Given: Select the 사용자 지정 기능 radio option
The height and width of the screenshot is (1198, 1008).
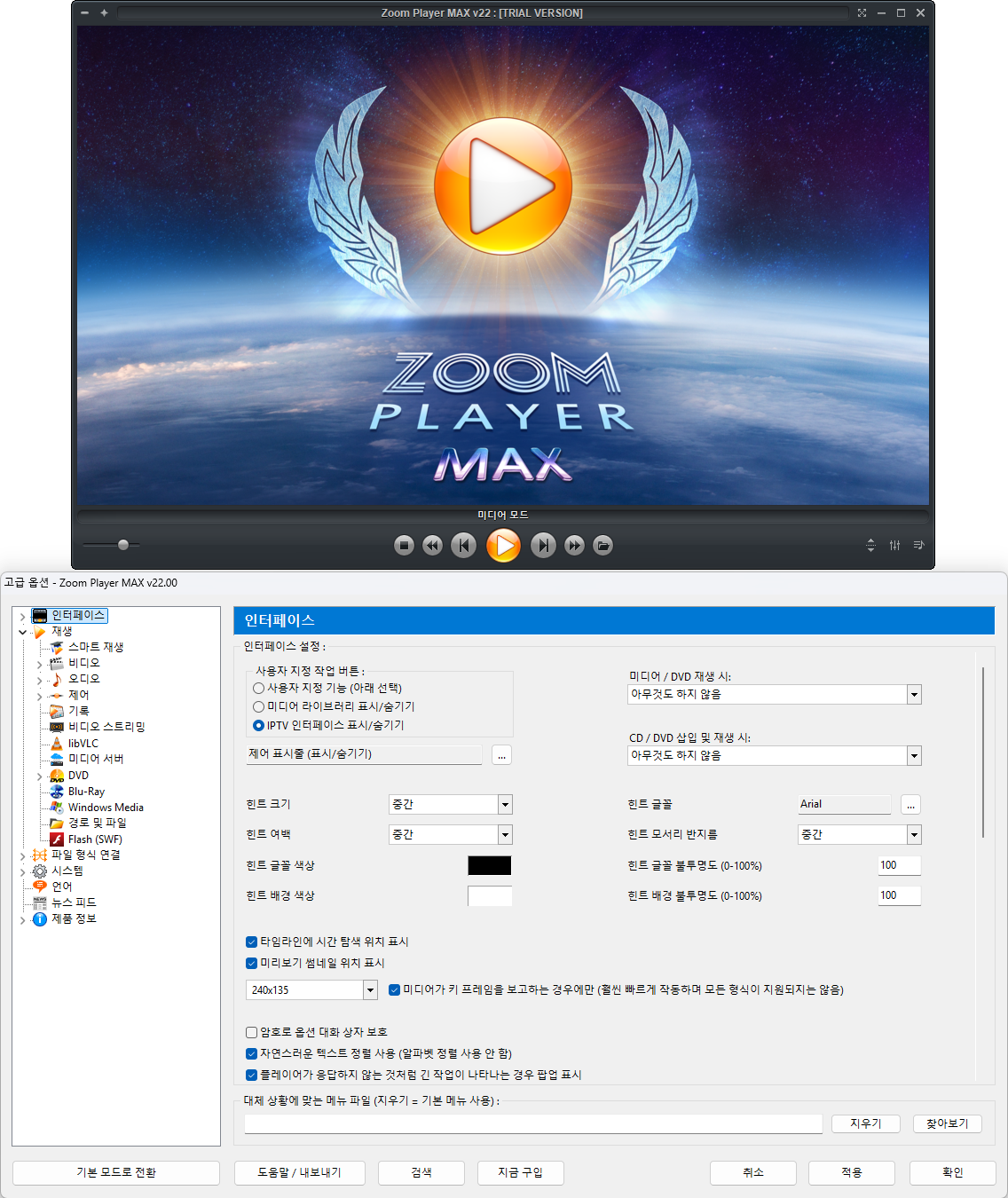Looking at the screenshot, I should [258, 688].
